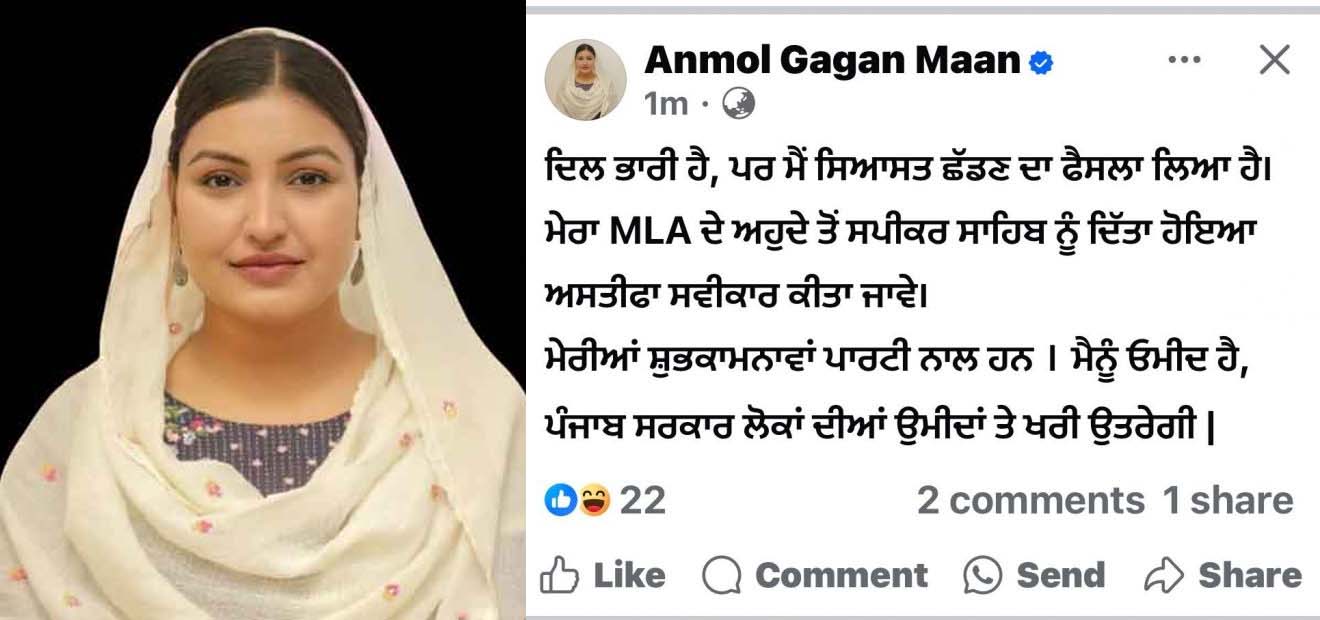The width and height of the screenshot is (1320, 620).
Task: Open the small profile picture avatar
Action: pyautogui.click(x=585, y=79)
